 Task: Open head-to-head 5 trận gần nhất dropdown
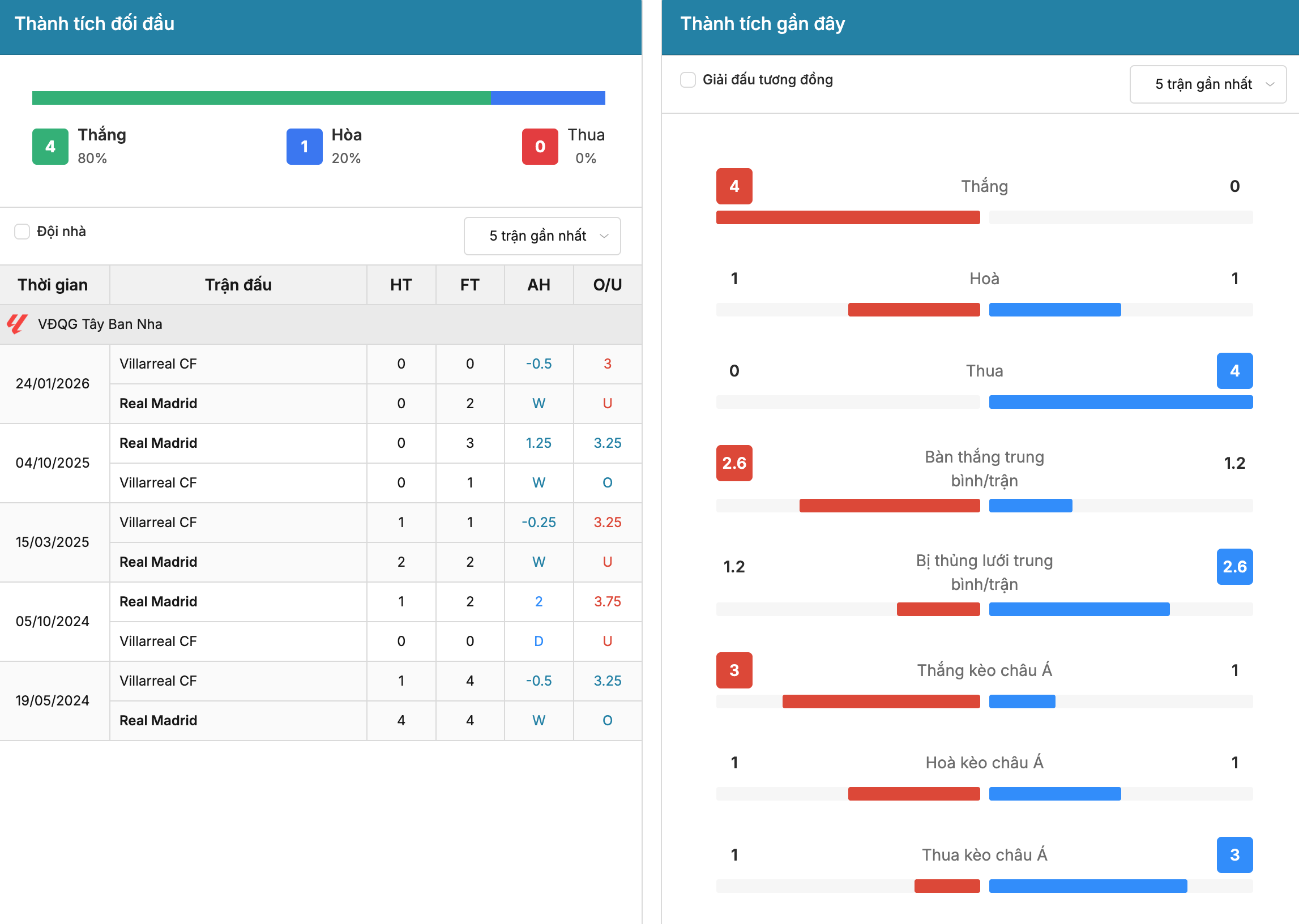point(542,236)
